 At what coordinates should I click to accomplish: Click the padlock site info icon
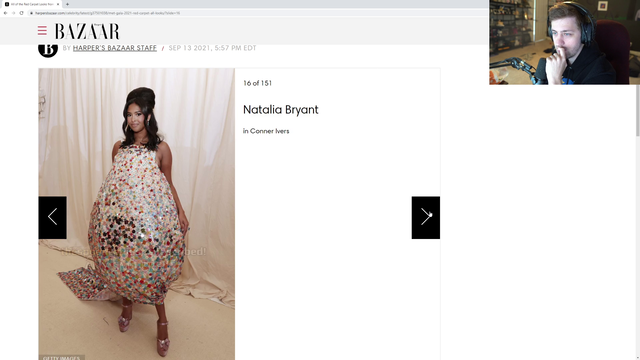32,13
